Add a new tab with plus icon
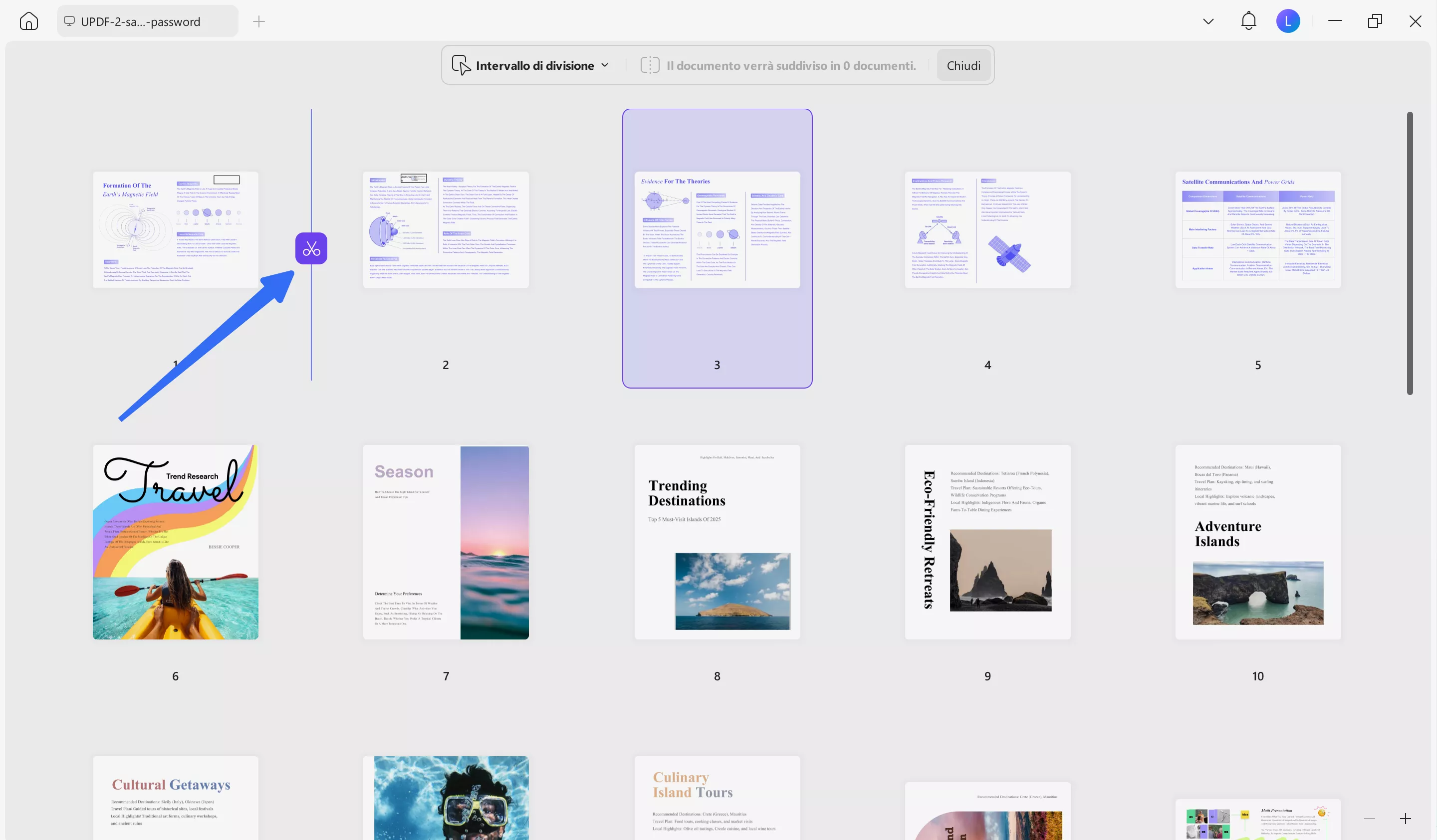The image size is (1437, 840). coord(259,21)
